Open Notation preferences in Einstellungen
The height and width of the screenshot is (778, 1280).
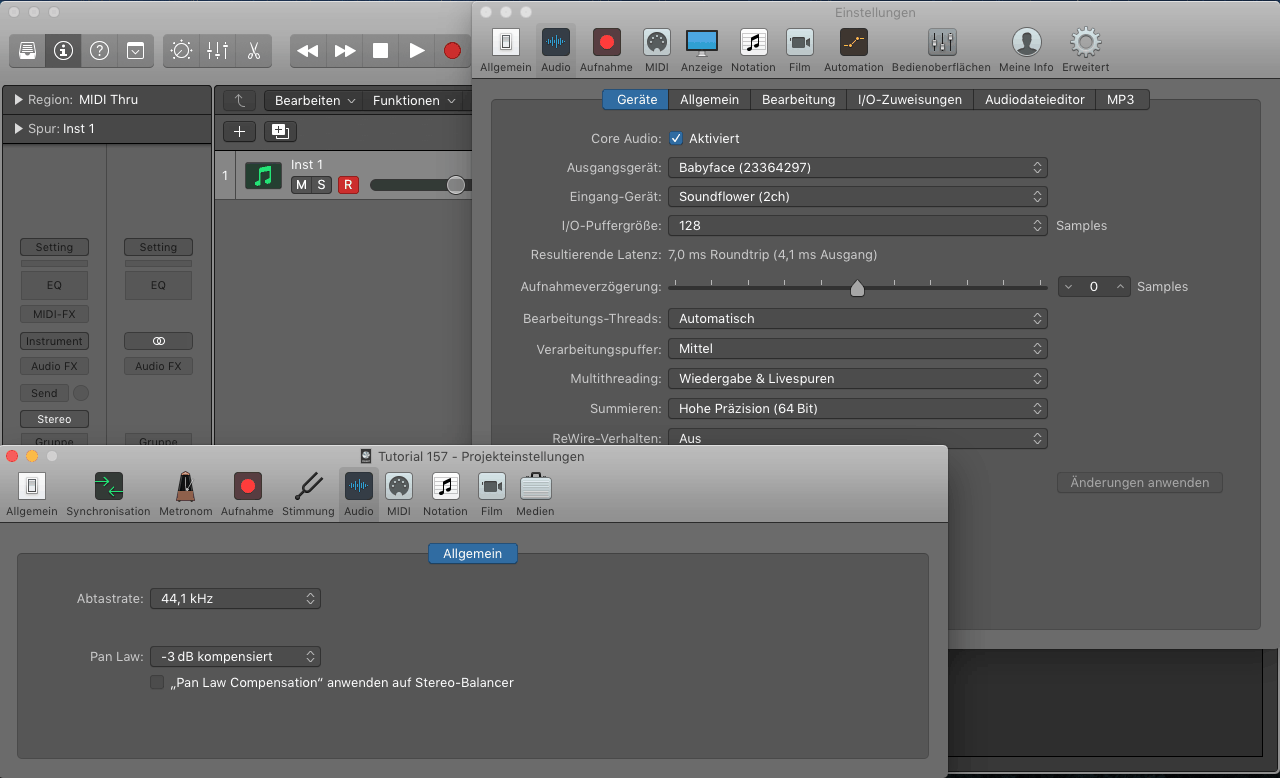point(753,50)
